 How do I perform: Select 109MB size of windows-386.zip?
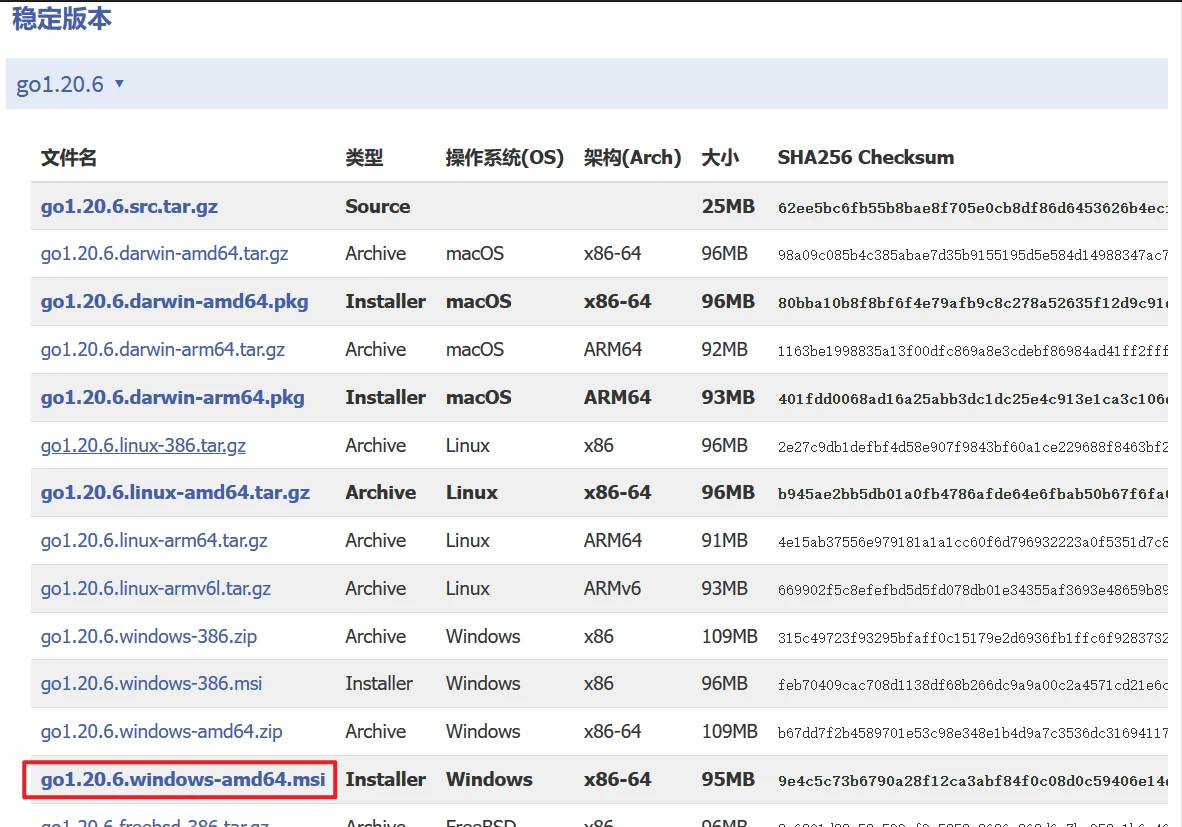(730, 636)
